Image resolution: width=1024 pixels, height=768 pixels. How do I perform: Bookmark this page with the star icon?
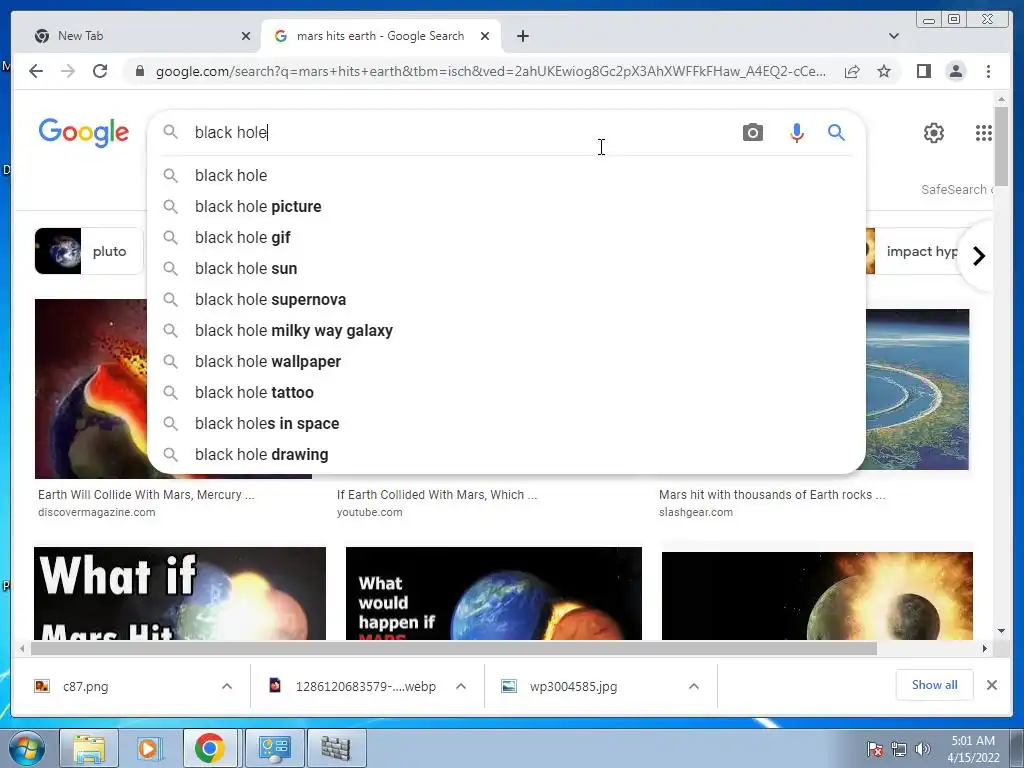(x=884, y=71)
